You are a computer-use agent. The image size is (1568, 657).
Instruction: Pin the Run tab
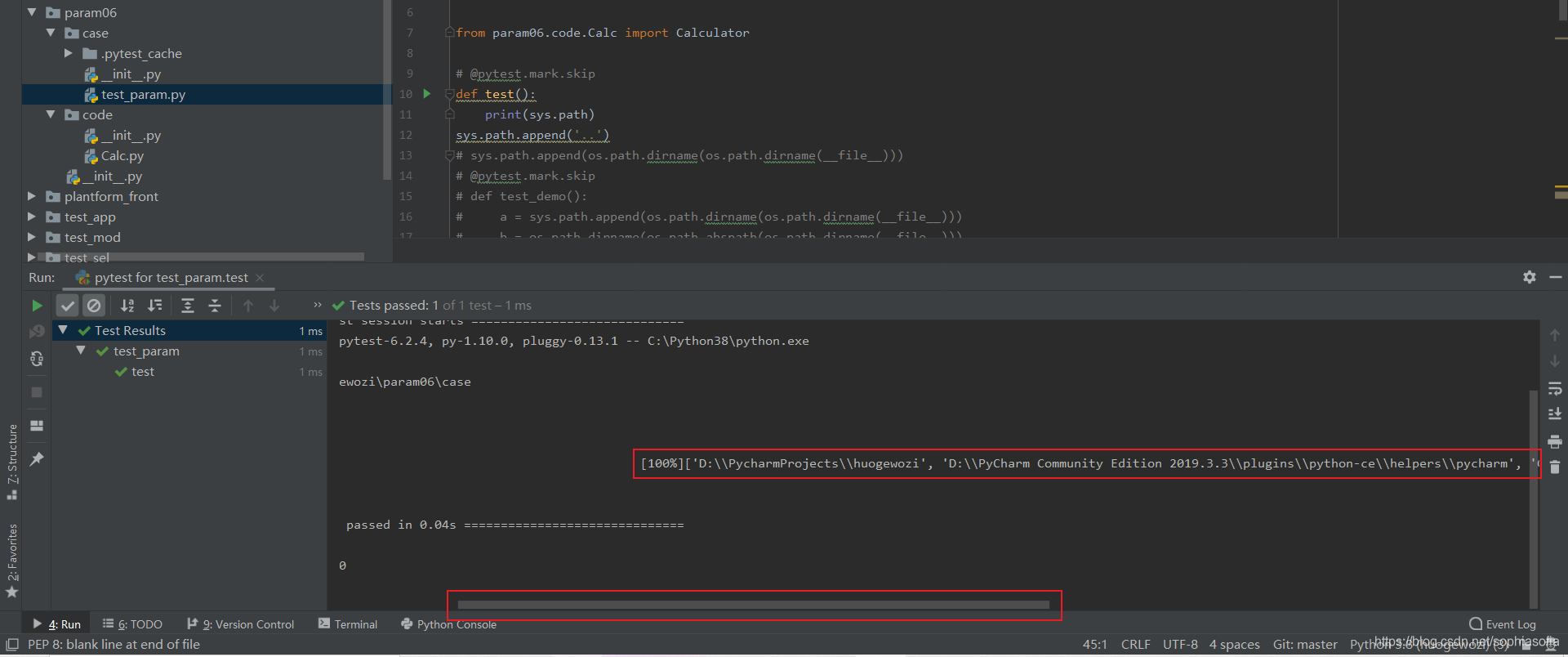[37, 459]
